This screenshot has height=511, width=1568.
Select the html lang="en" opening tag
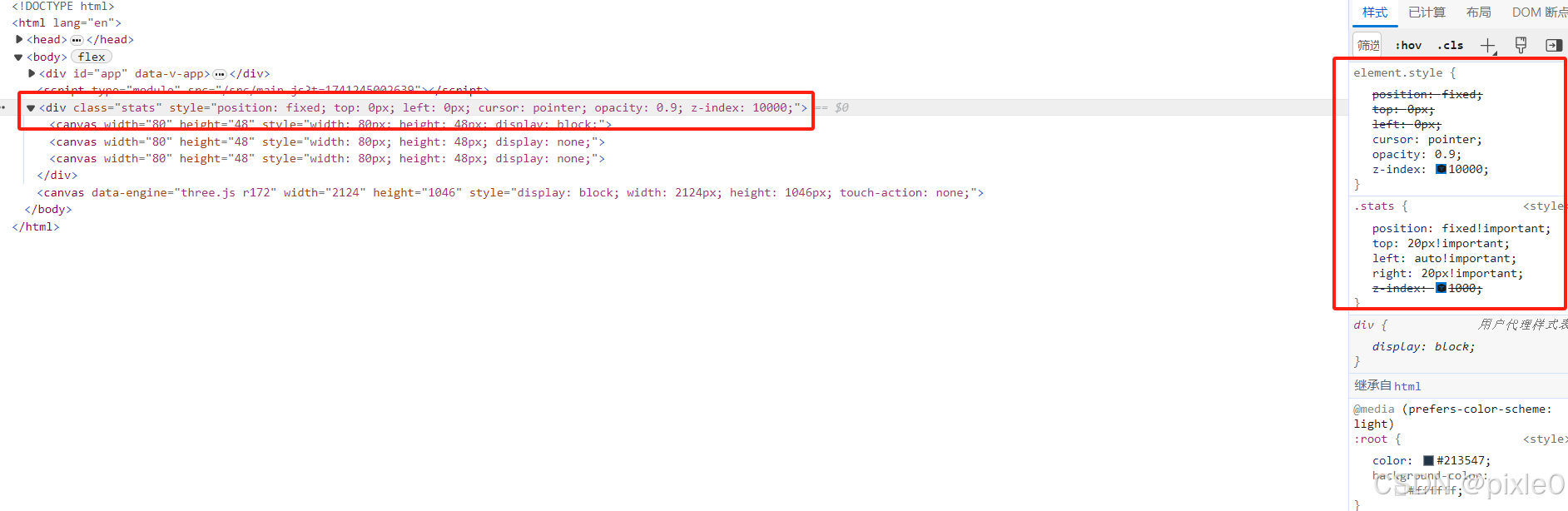tap(67, 23)
